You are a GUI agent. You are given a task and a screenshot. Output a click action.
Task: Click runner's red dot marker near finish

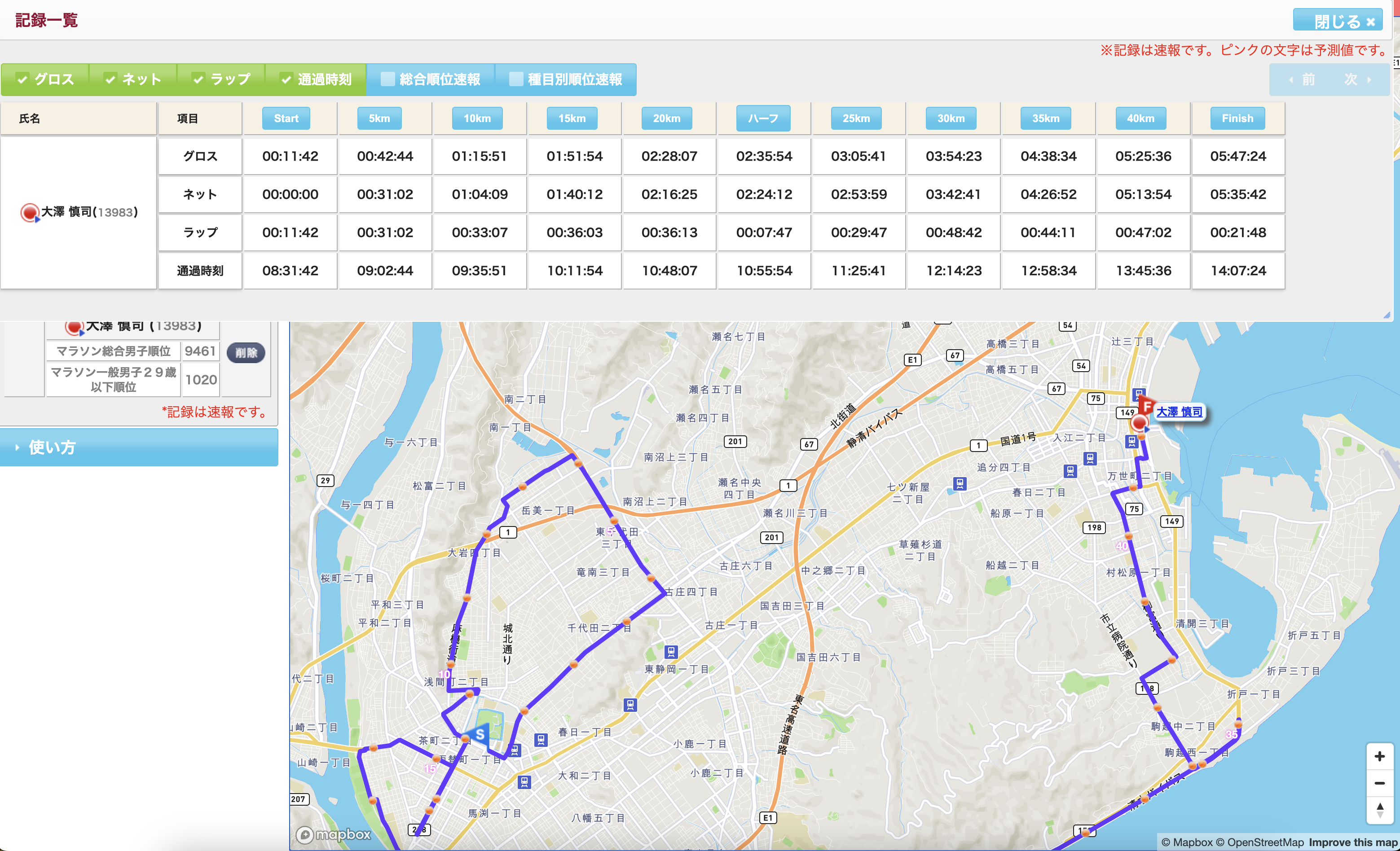1139,423
